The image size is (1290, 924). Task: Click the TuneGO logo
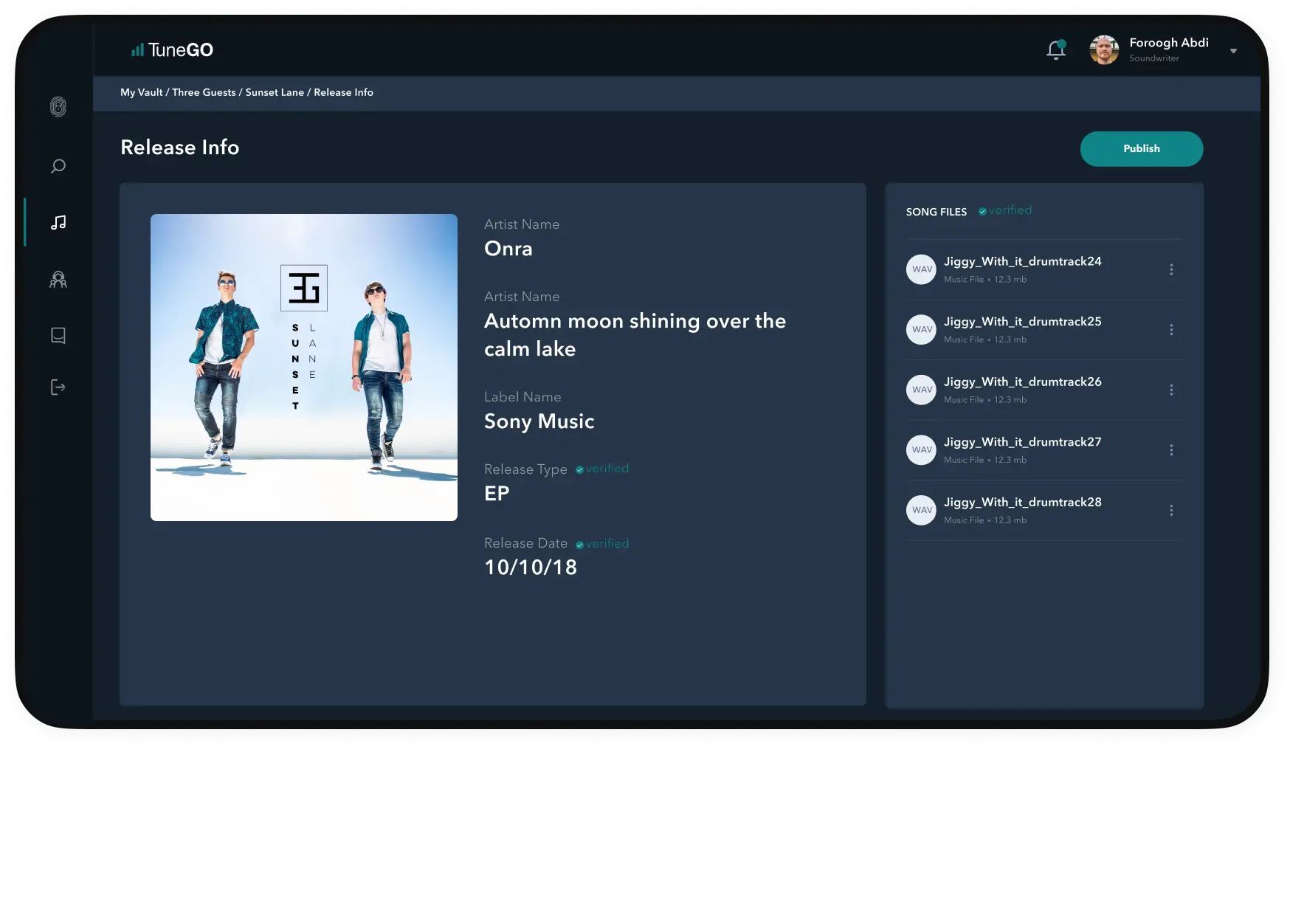point(171,49)
